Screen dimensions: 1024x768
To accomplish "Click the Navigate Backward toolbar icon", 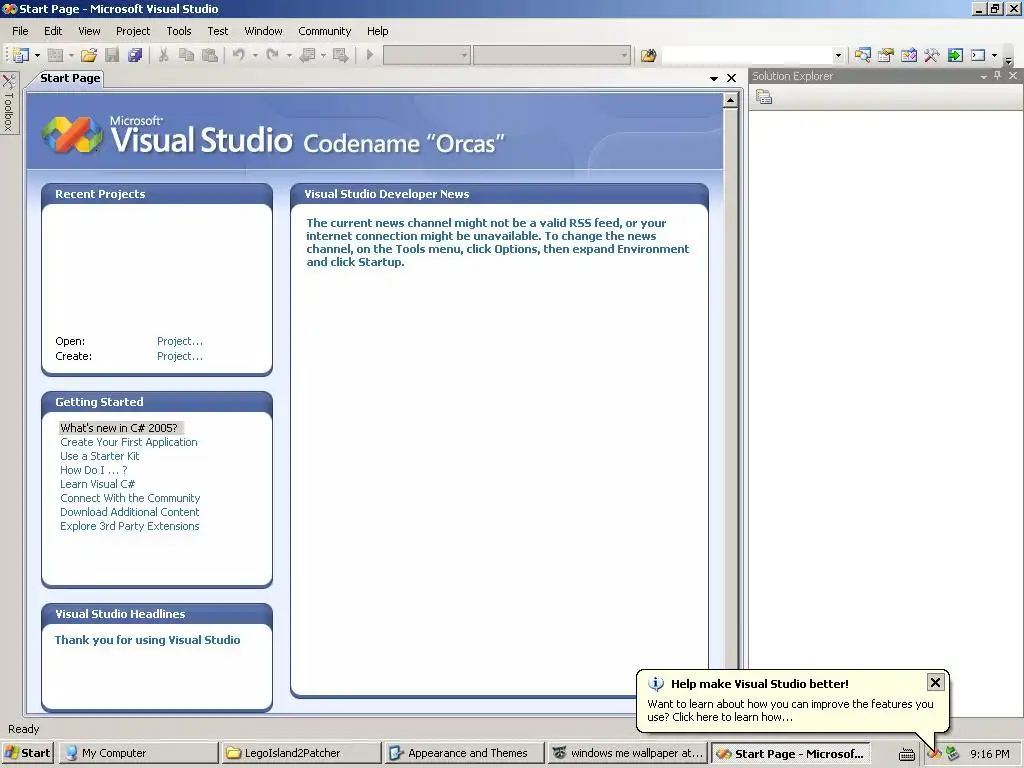I will coord(307,55).
